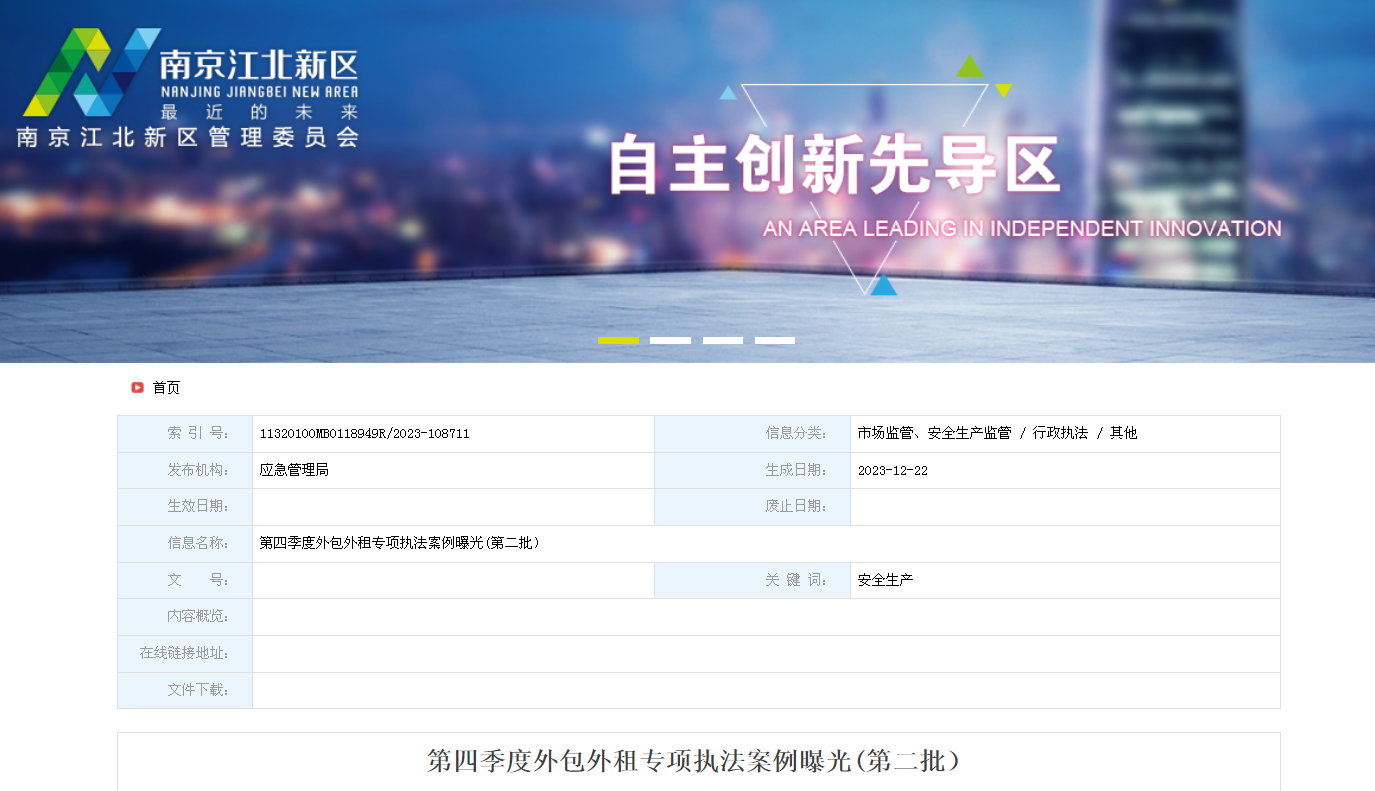Click the 应急管理局 publisher value

[x=294, y=470]
